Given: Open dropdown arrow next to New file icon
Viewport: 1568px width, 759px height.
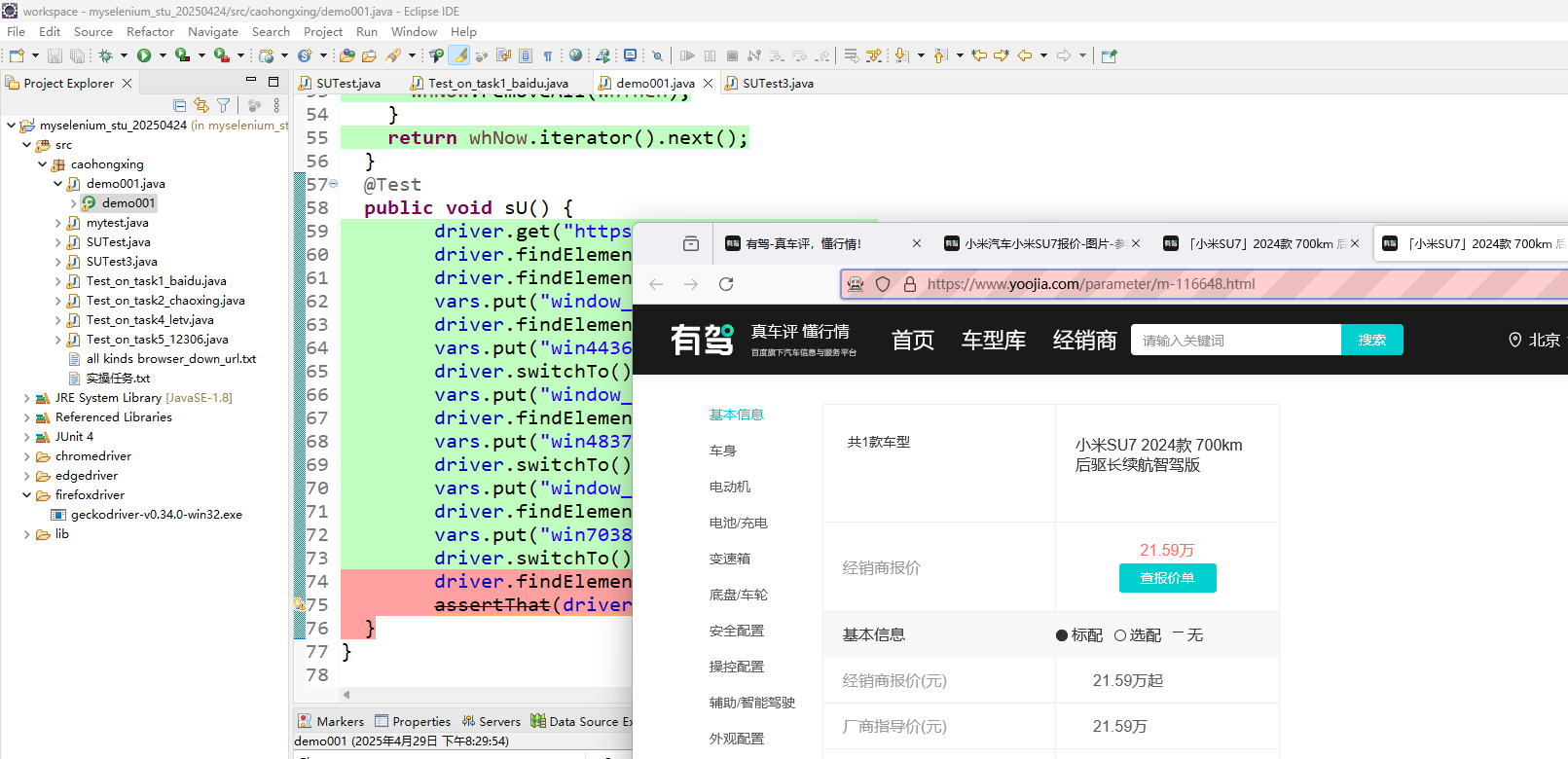Looking at the screenshot, I should (x=35, y=55).
